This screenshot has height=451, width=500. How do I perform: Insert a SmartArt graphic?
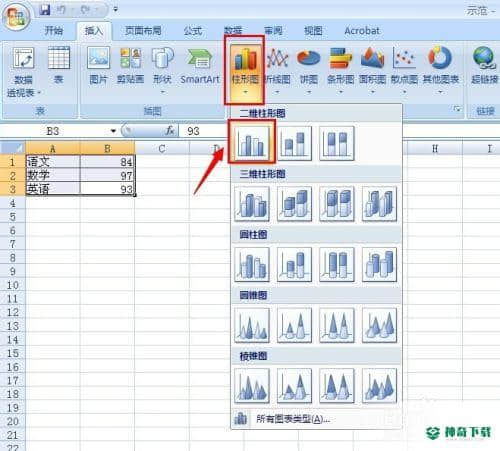coord(200,66)
